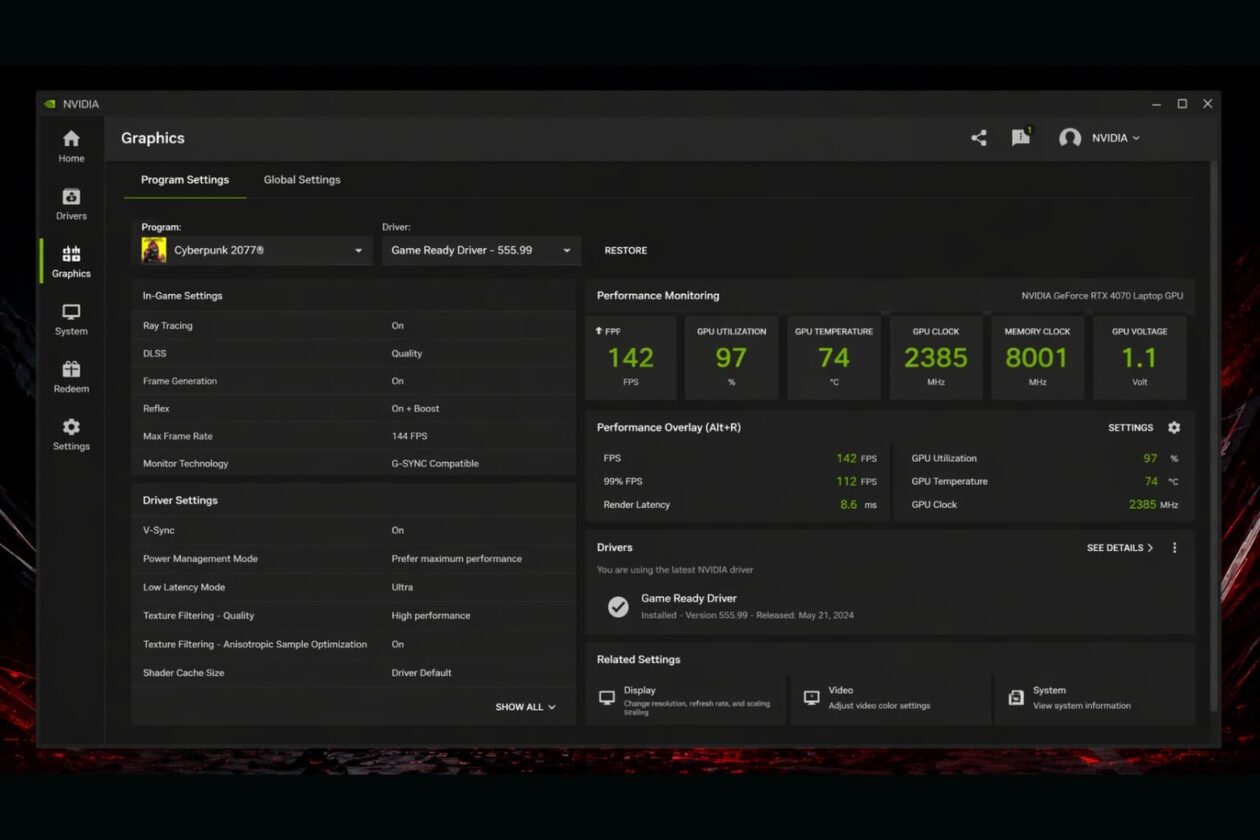This screenshot has height=840, width=1260.
Task: Open the Drivers sidebar icon
Action: (x=71, y=197)
